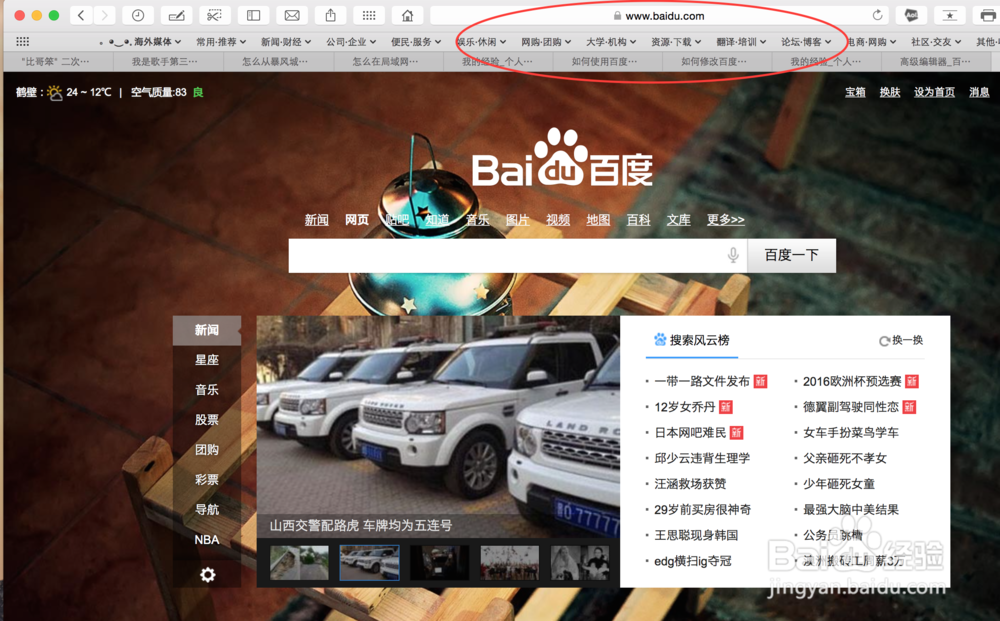
Task: Select NBA in the left sidebar
Action: [207, 539]
